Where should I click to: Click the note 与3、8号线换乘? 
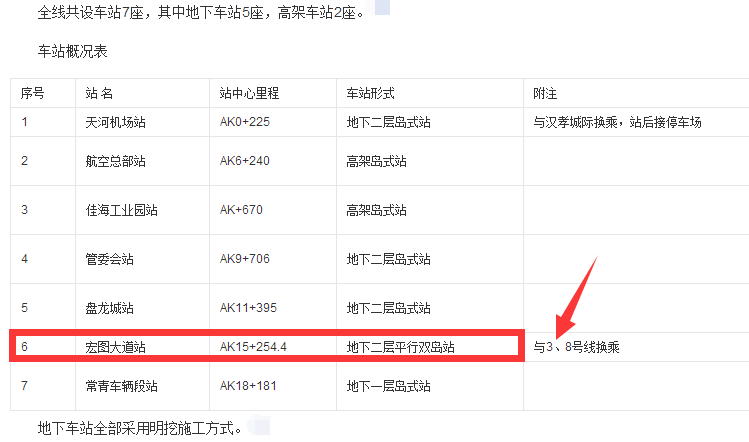[577, 347]
